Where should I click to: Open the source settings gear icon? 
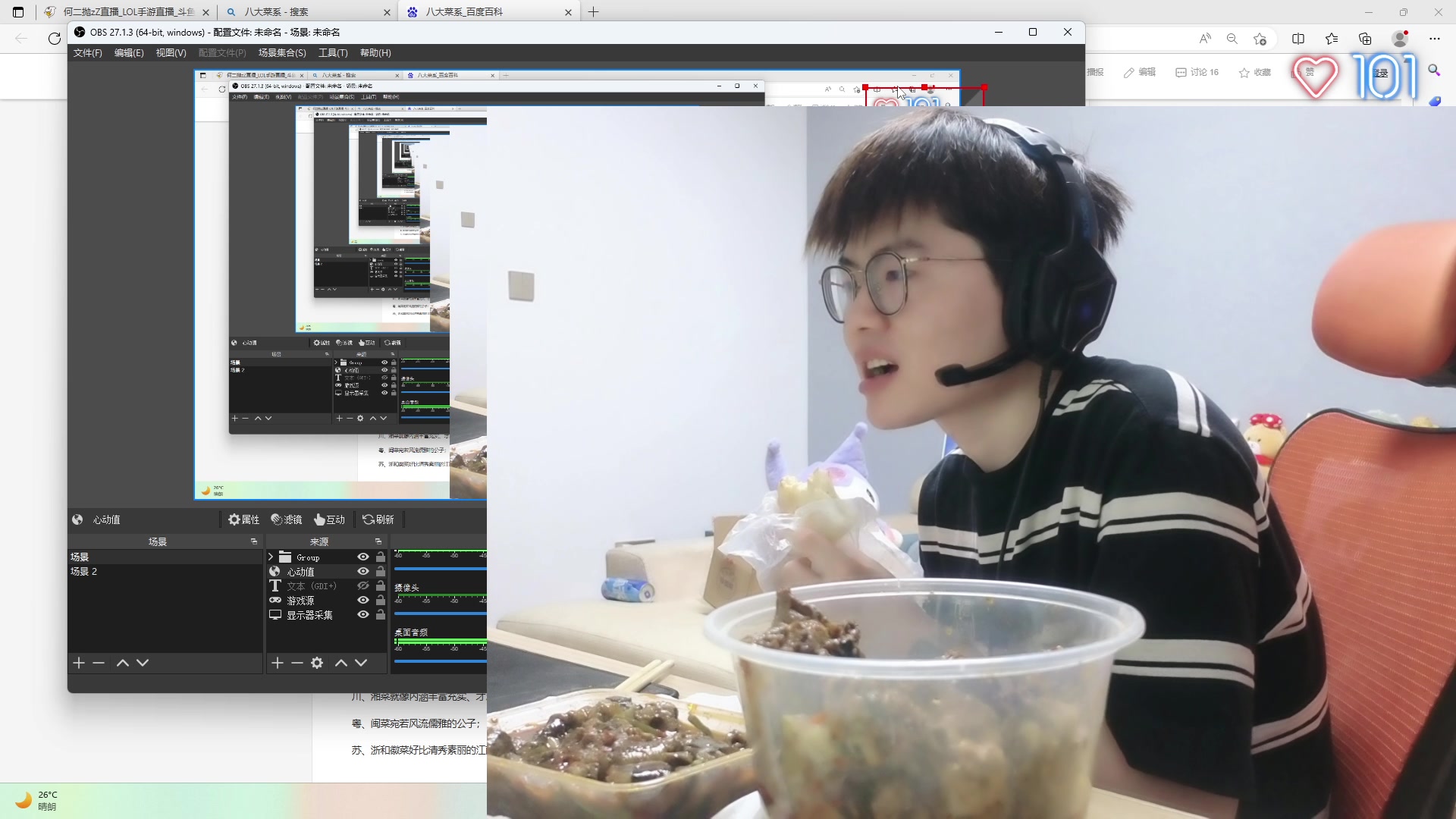pos(316,662)
